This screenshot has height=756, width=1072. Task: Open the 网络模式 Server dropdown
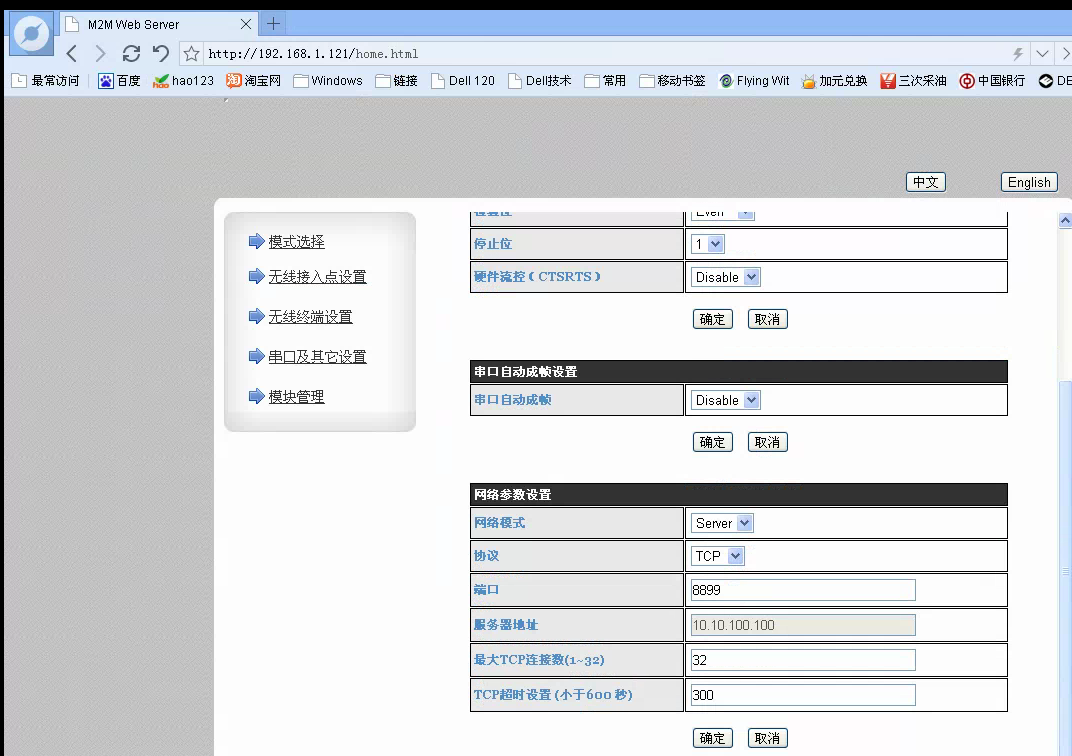coord(722,523)
